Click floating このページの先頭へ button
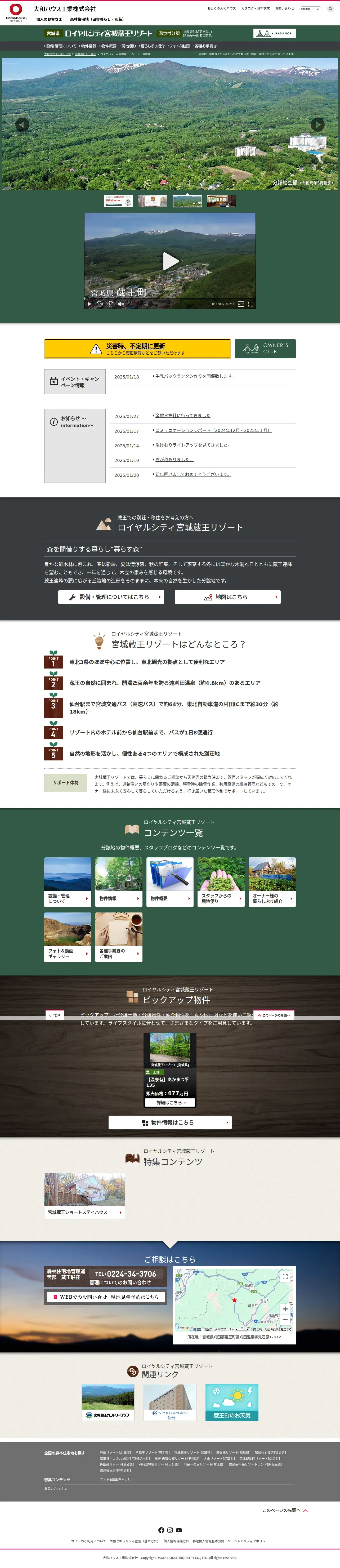Viewport: 340px width, 1568px height. point(274,1015)
